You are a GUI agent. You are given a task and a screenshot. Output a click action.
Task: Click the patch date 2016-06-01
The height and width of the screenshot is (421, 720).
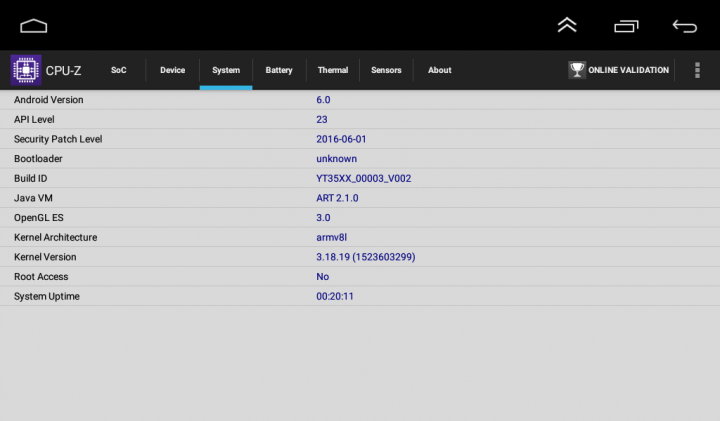click(341, 139)
